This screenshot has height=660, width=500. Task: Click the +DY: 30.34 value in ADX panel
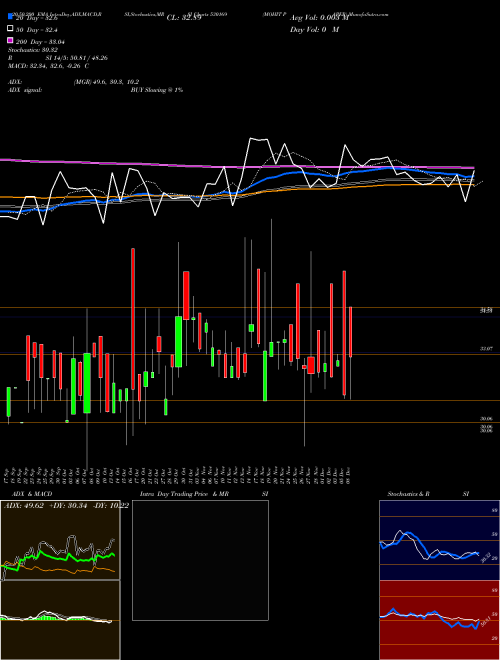[68, 506]
